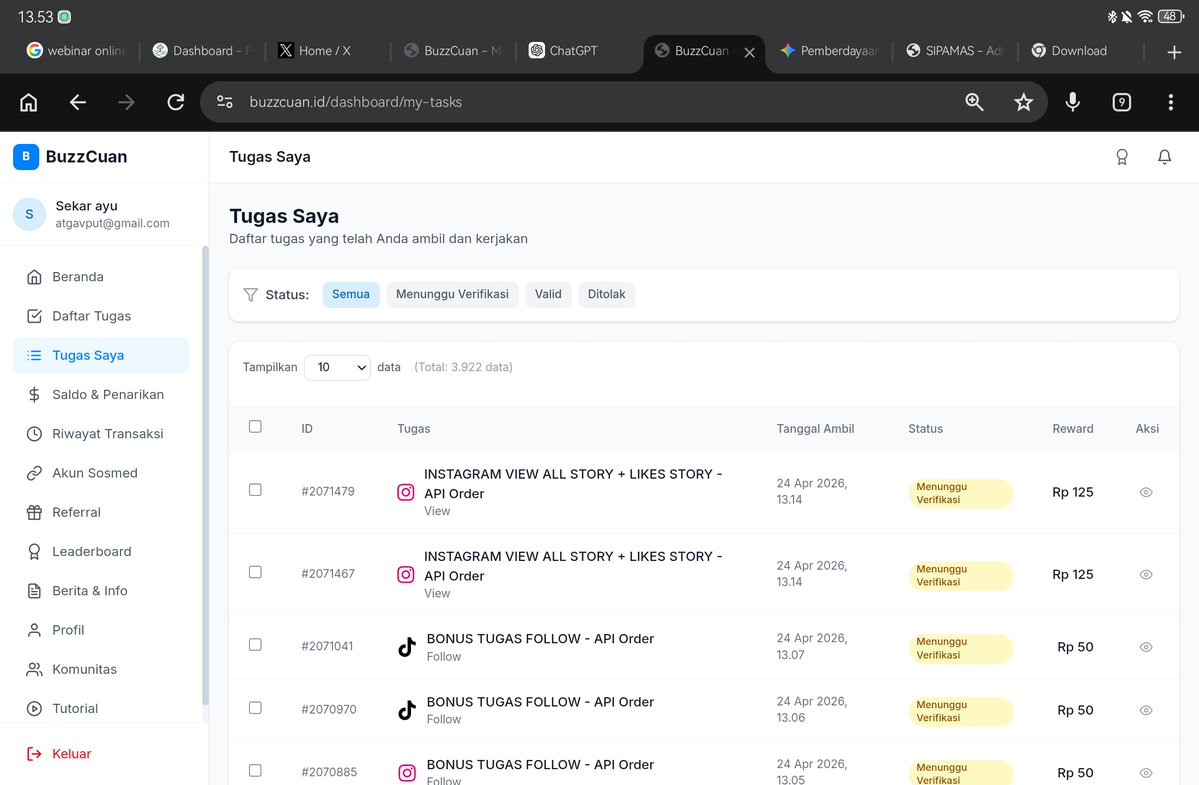This screenshot has height=785, width=1199.
Task: Open Riwayat Transaksi page
Action: click(101, 433)
